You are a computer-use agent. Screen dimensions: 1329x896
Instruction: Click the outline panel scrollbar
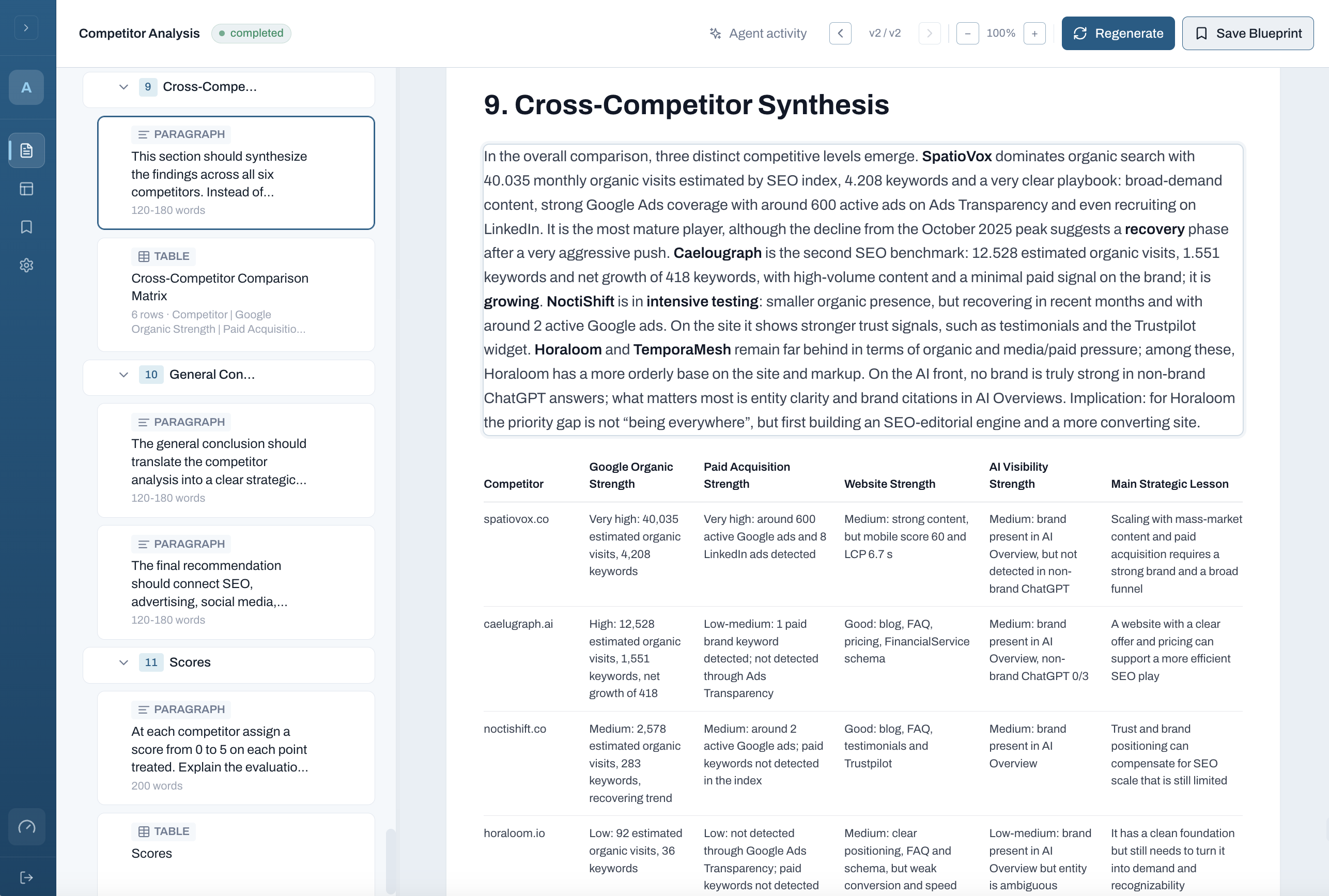(x=390, y=861)
